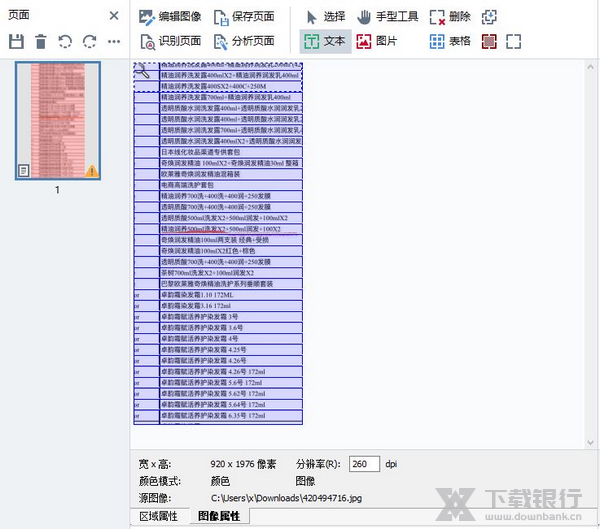
Task: Click the 分辨率 resolution field showing 260
Action: (x=364, y=464)
